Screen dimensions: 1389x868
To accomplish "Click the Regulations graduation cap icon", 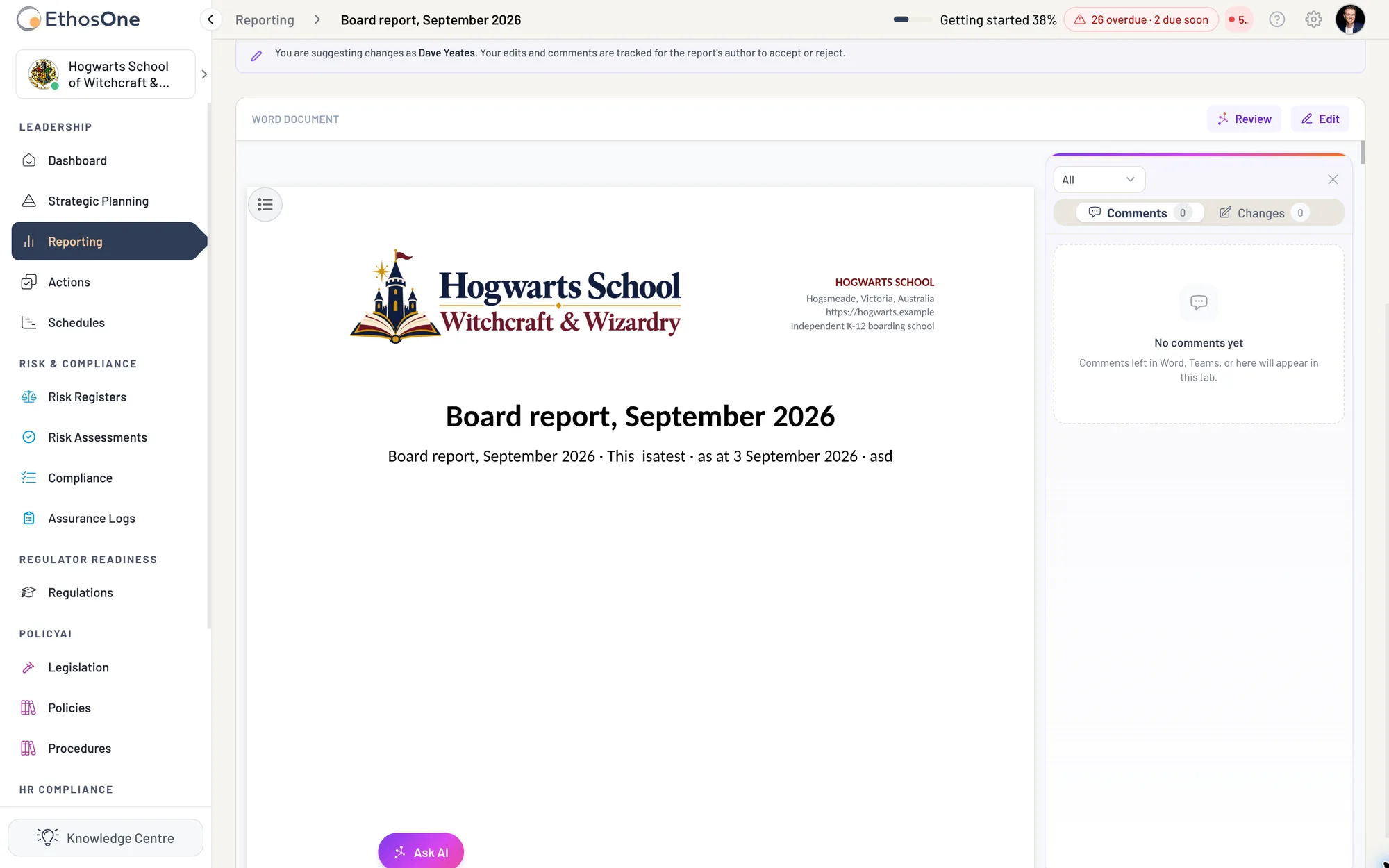I will click(28, 592).
